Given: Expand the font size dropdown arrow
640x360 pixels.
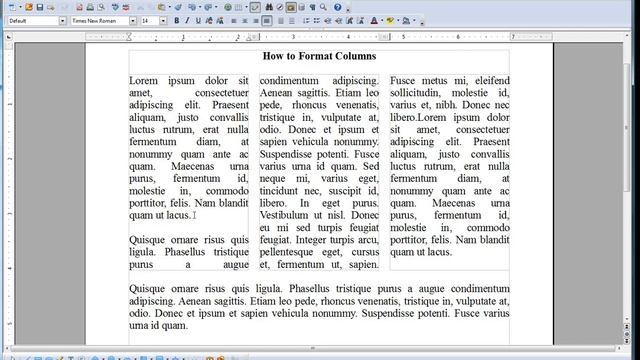Looking at the screenshot, I should (163, 21).
